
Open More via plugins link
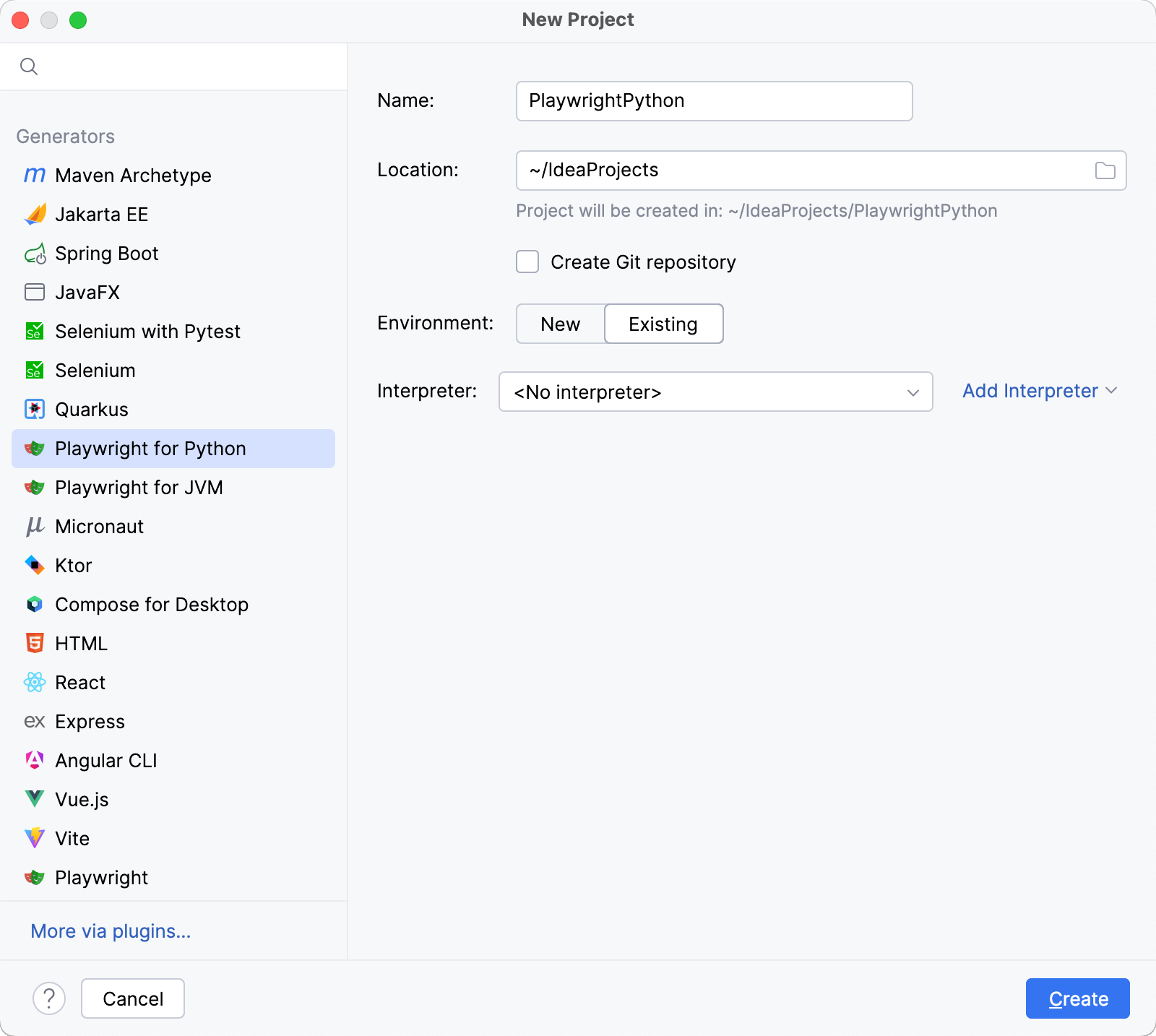tap(110, 931)
